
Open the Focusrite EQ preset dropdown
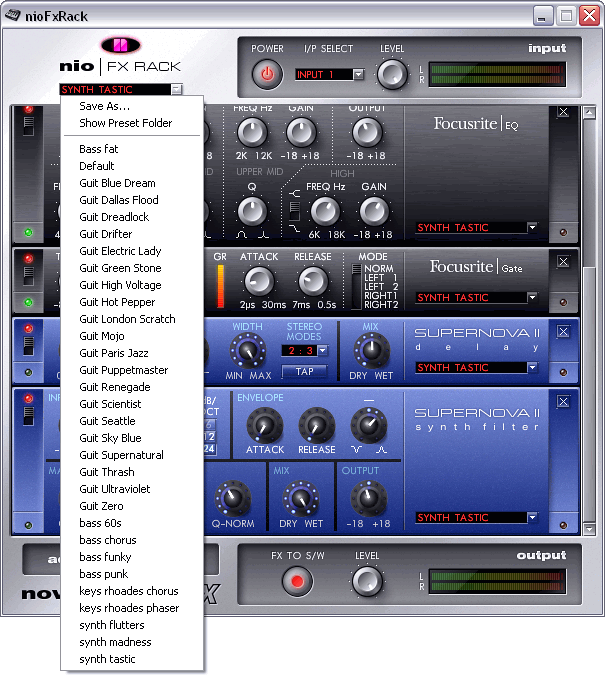533,227
